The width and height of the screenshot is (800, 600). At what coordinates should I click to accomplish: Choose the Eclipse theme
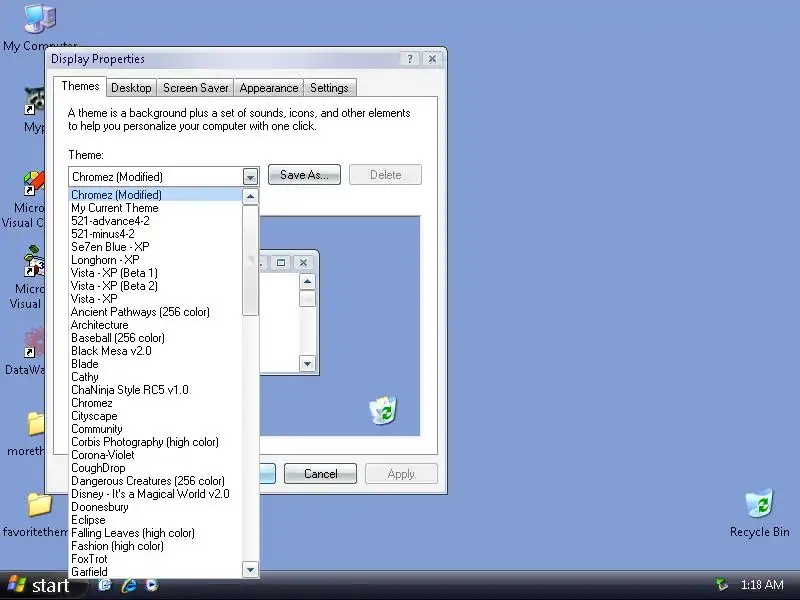156,520
